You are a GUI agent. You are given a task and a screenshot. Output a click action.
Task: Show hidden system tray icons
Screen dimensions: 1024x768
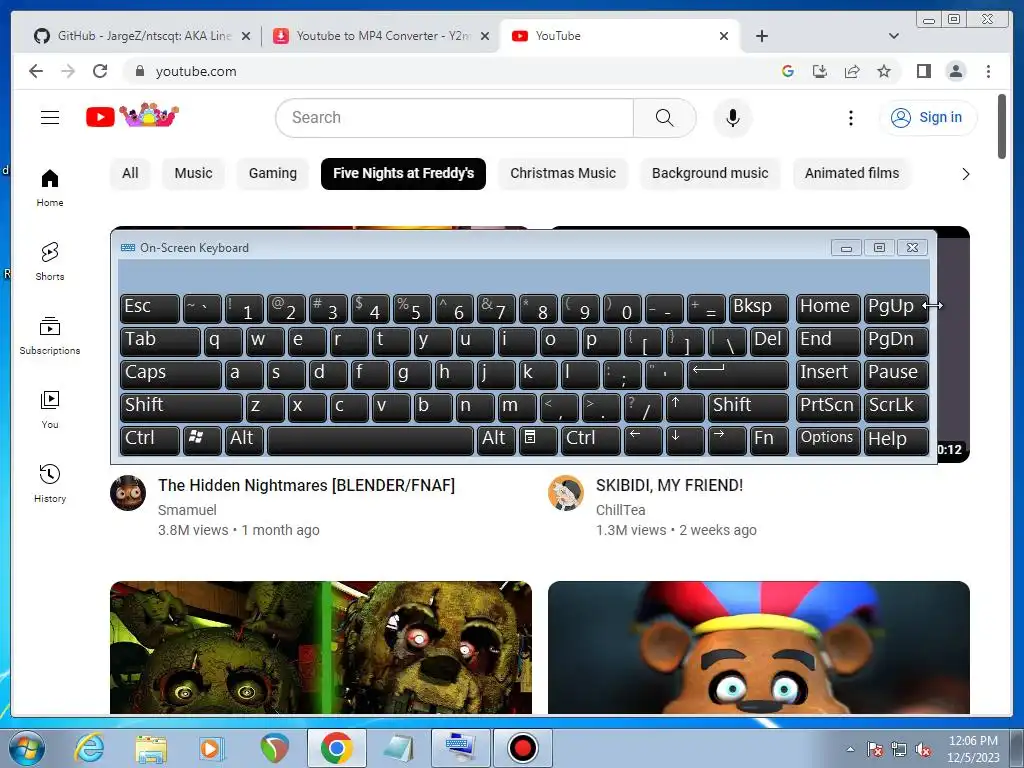(x=850, y=749)
